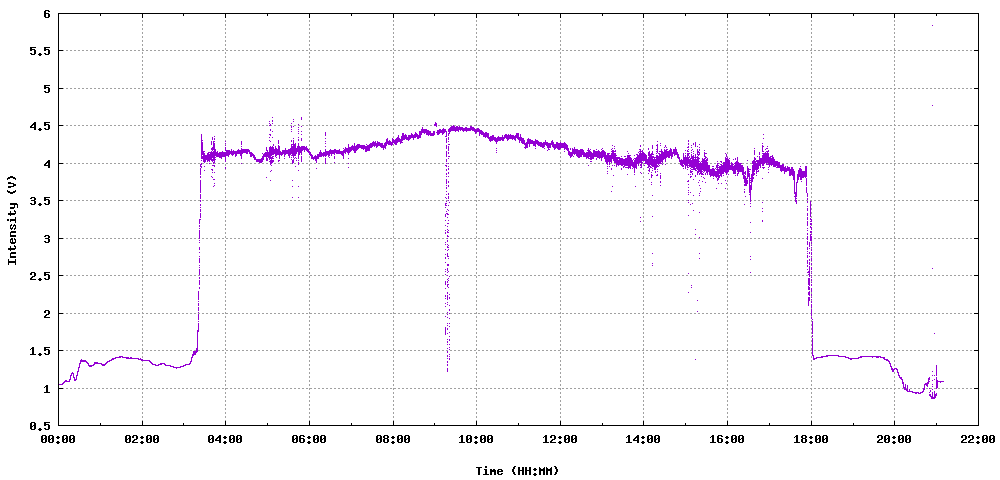This screenshot has width=1000, height=480.
Task: Click the y-axis value 4
Action: point(48,164)
